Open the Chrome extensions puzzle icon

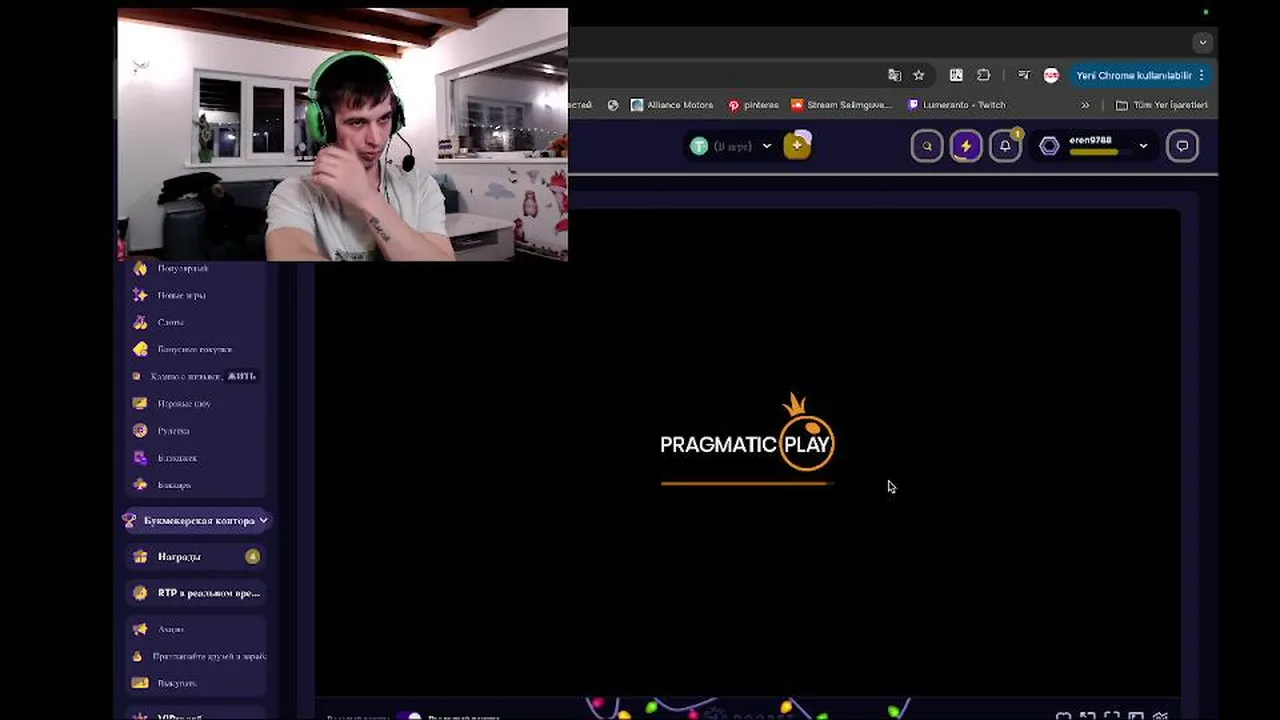click(x=984, y=75)
